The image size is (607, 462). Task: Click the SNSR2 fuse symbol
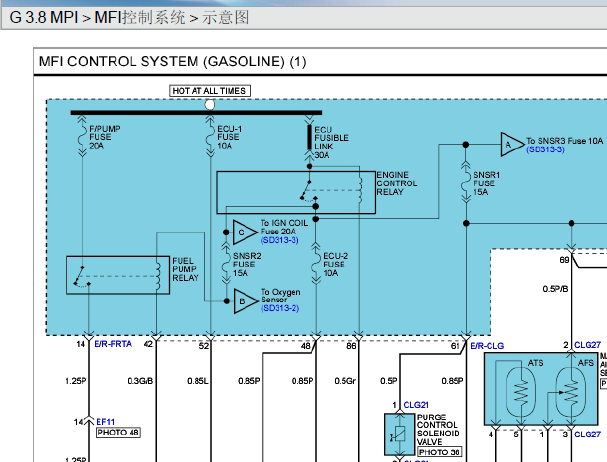[x=226, y=264]
